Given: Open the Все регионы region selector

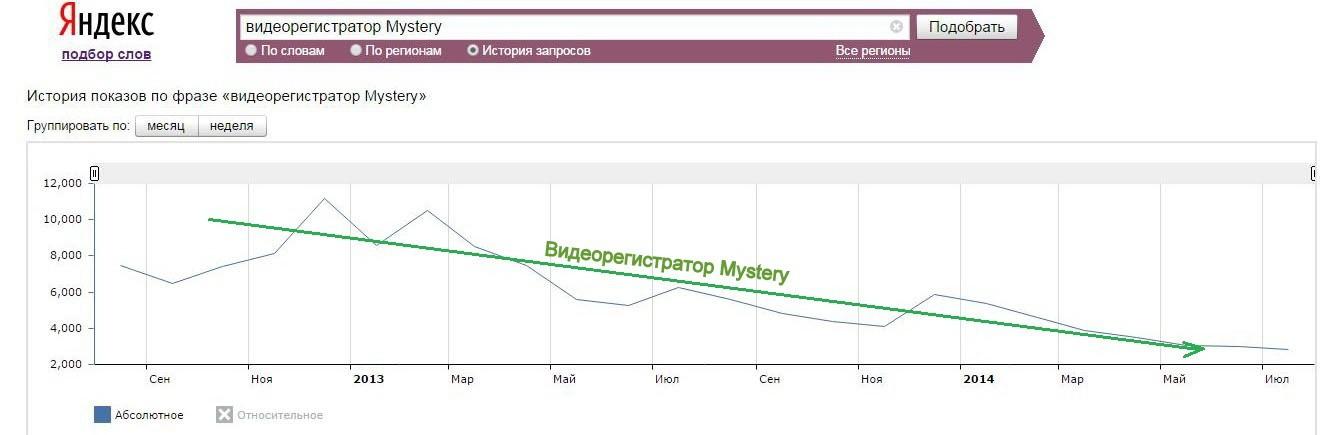Looking at the screenshot, I should tap(873, 51).
